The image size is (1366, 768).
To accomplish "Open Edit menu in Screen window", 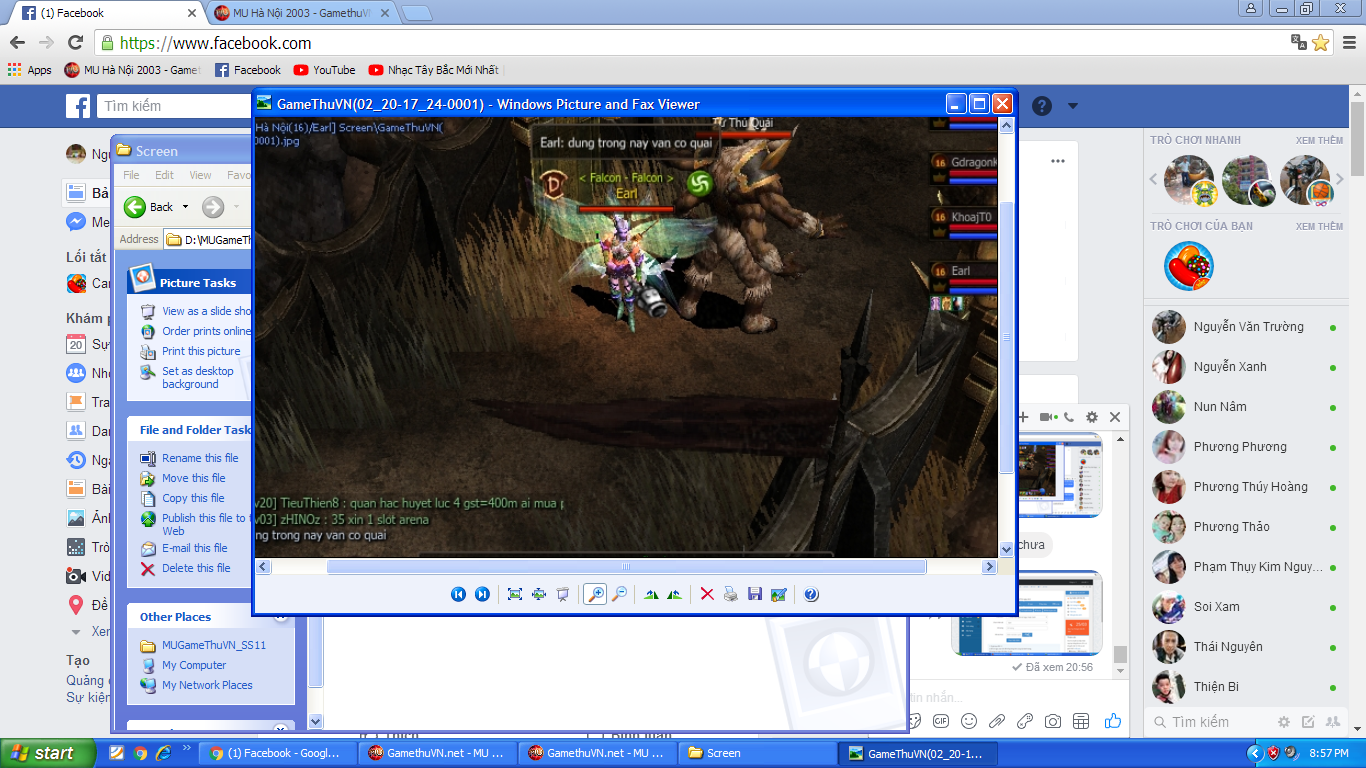I will (164, 175).
